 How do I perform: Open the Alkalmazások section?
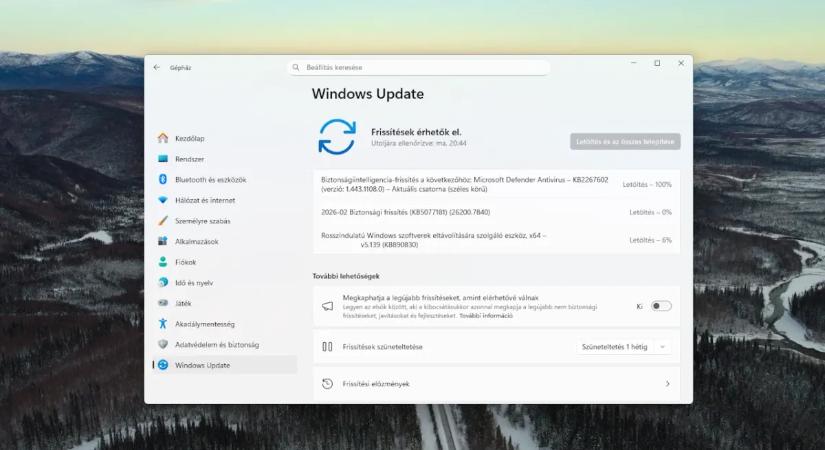click(x=197, y=242)
